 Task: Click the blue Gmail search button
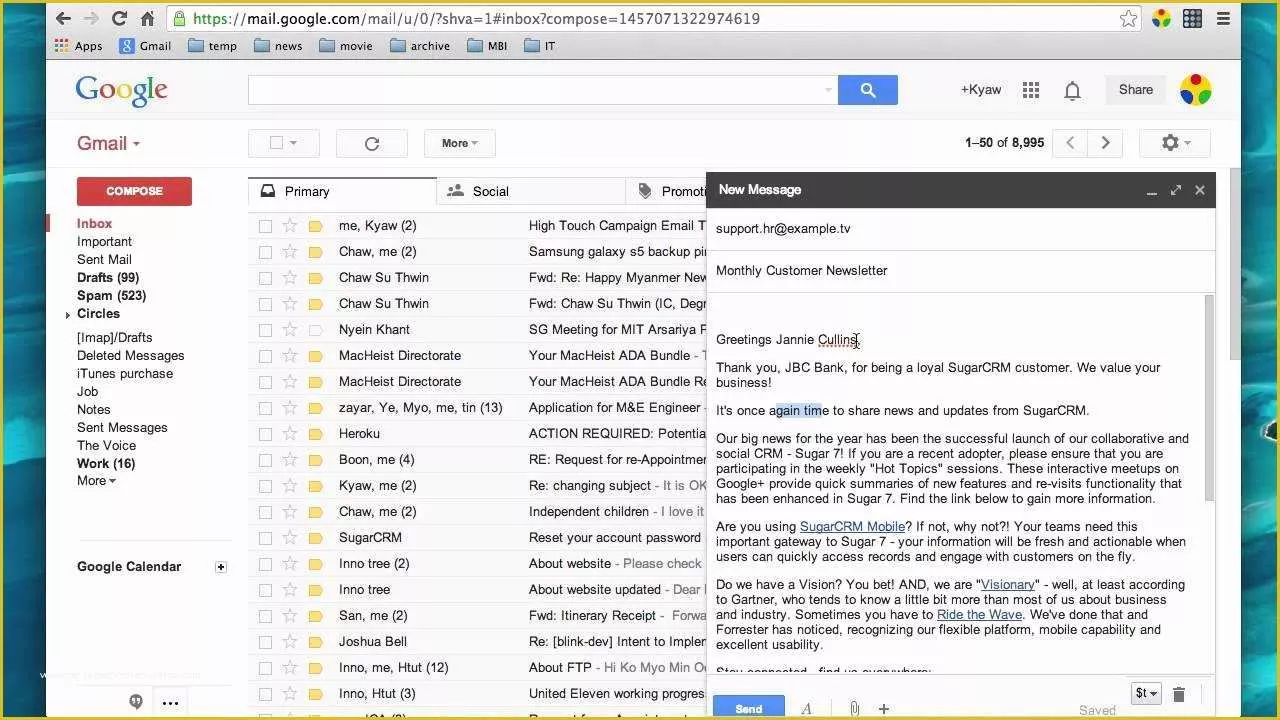pos(867,90)
